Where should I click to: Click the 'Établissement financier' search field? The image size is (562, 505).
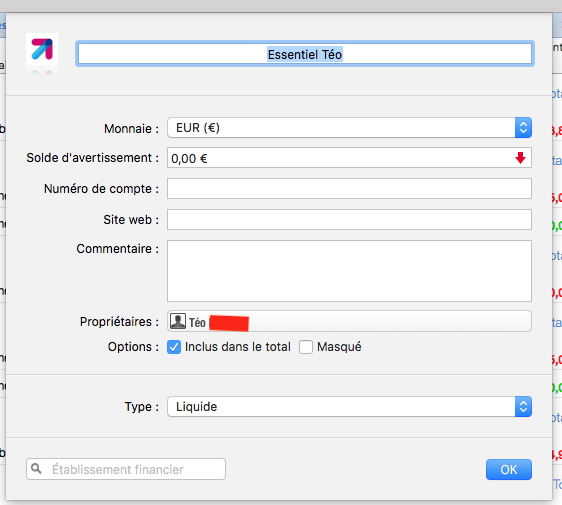click(126, 469)
